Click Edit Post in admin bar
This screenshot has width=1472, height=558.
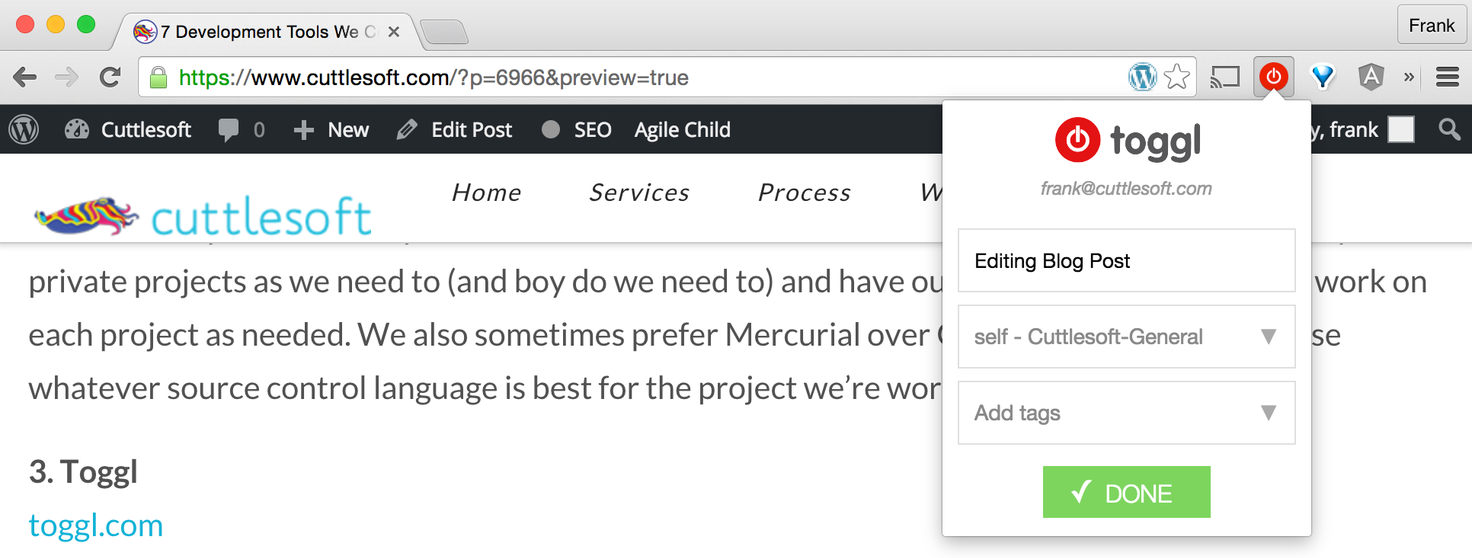[455, 130]
